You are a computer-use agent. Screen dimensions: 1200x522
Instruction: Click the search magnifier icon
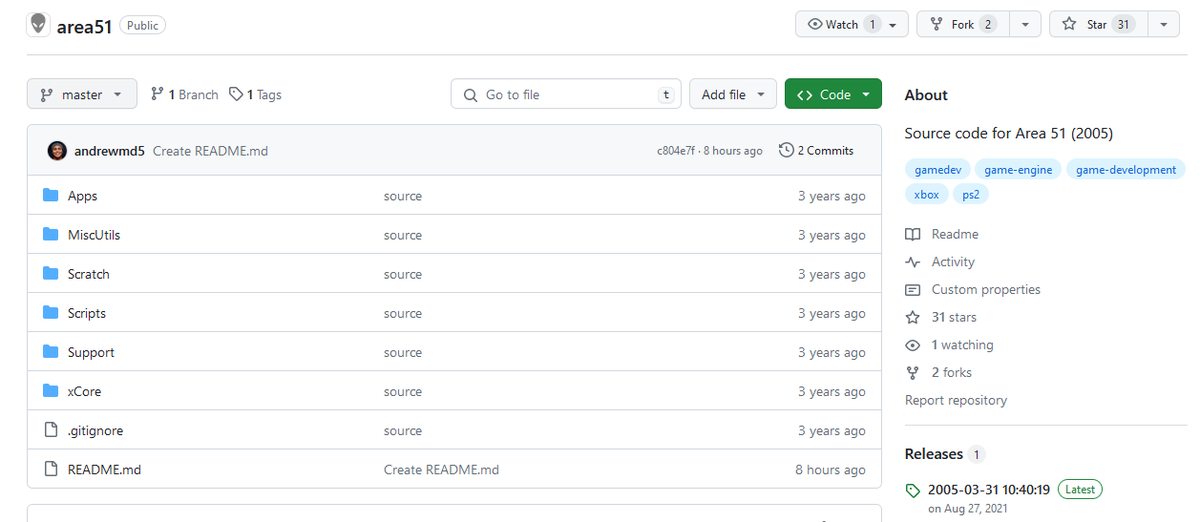click(470, 95)
